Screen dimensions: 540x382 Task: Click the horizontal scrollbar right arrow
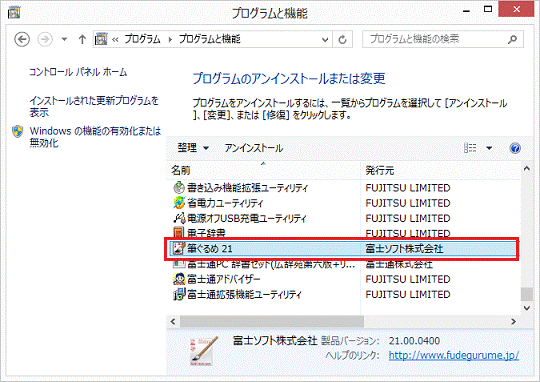[x=513, y=321]
